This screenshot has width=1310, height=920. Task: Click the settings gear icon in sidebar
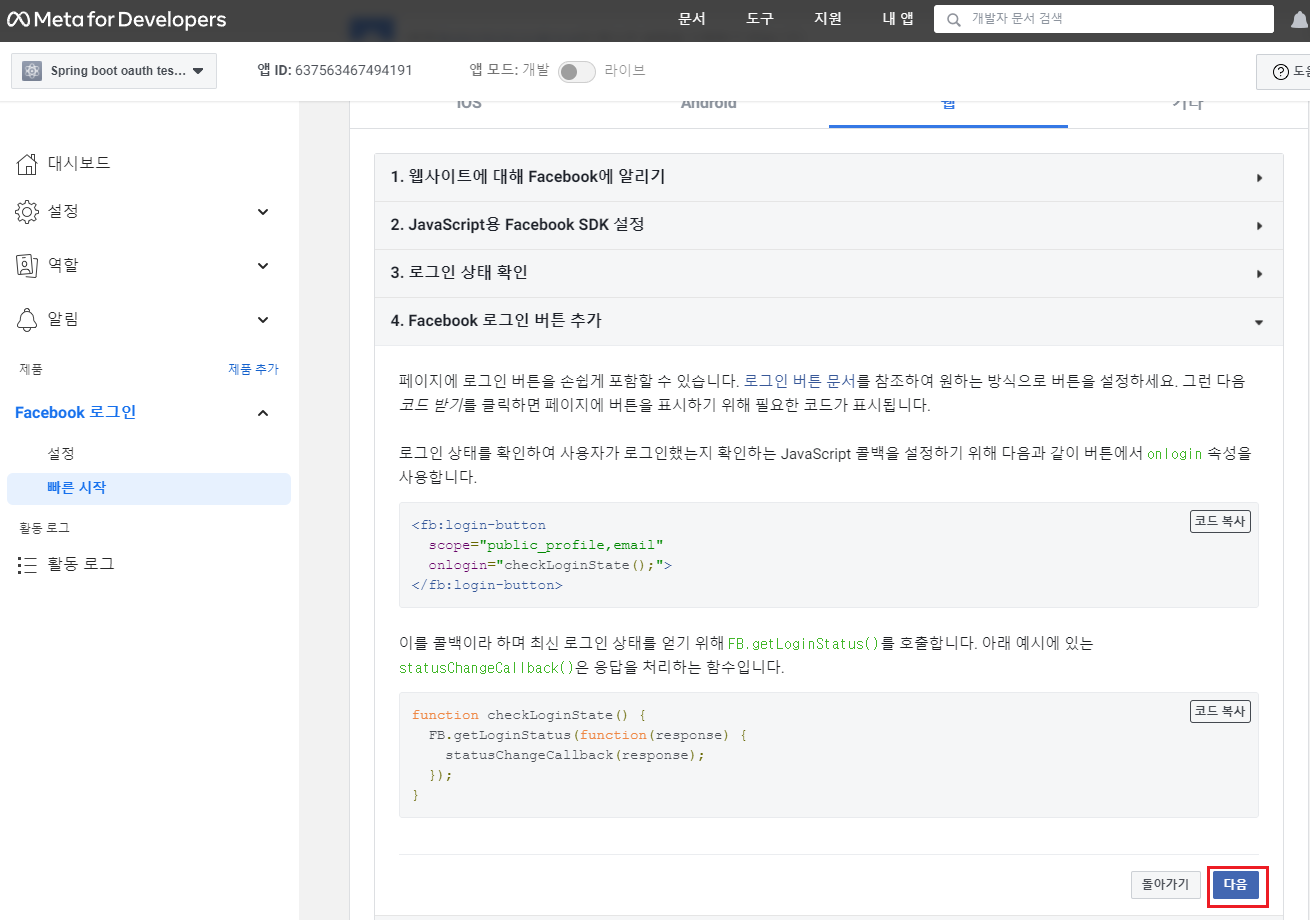pos(26,211)
